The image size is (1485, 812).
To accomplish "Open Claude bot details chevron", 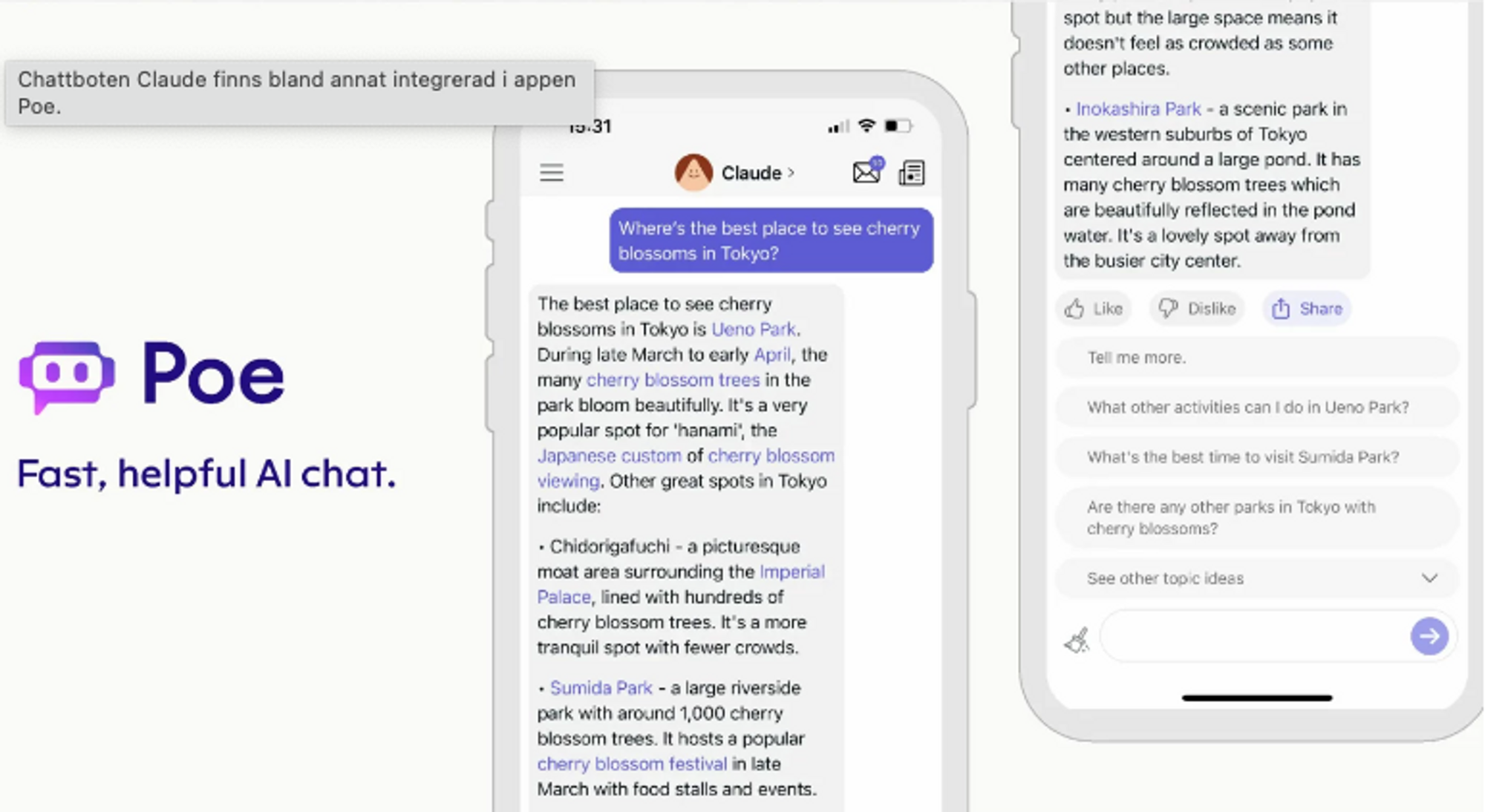I will [792, 173].
